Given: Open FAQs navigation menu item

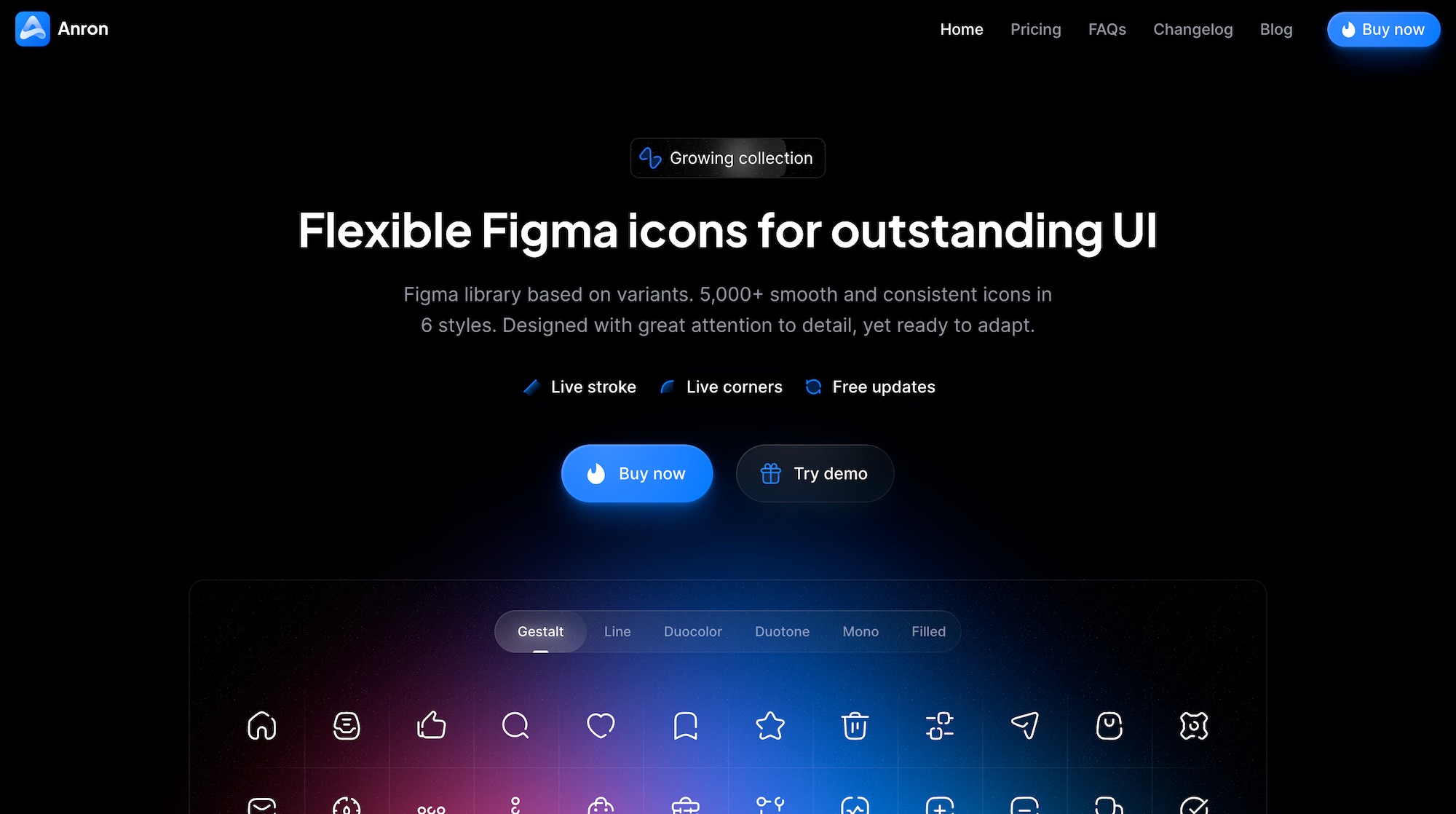Looking at the screenshot, I should (1107, 28).
